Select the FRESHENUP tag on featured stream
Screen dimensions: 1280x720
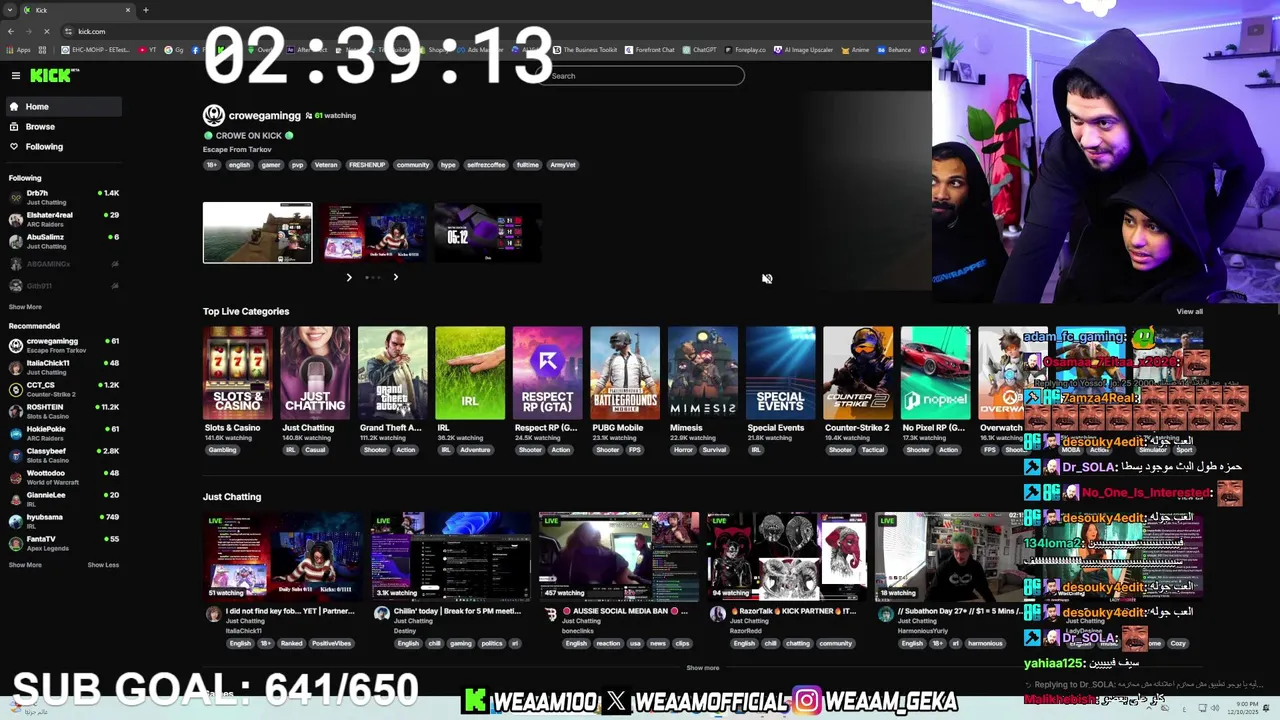point(366,165)
